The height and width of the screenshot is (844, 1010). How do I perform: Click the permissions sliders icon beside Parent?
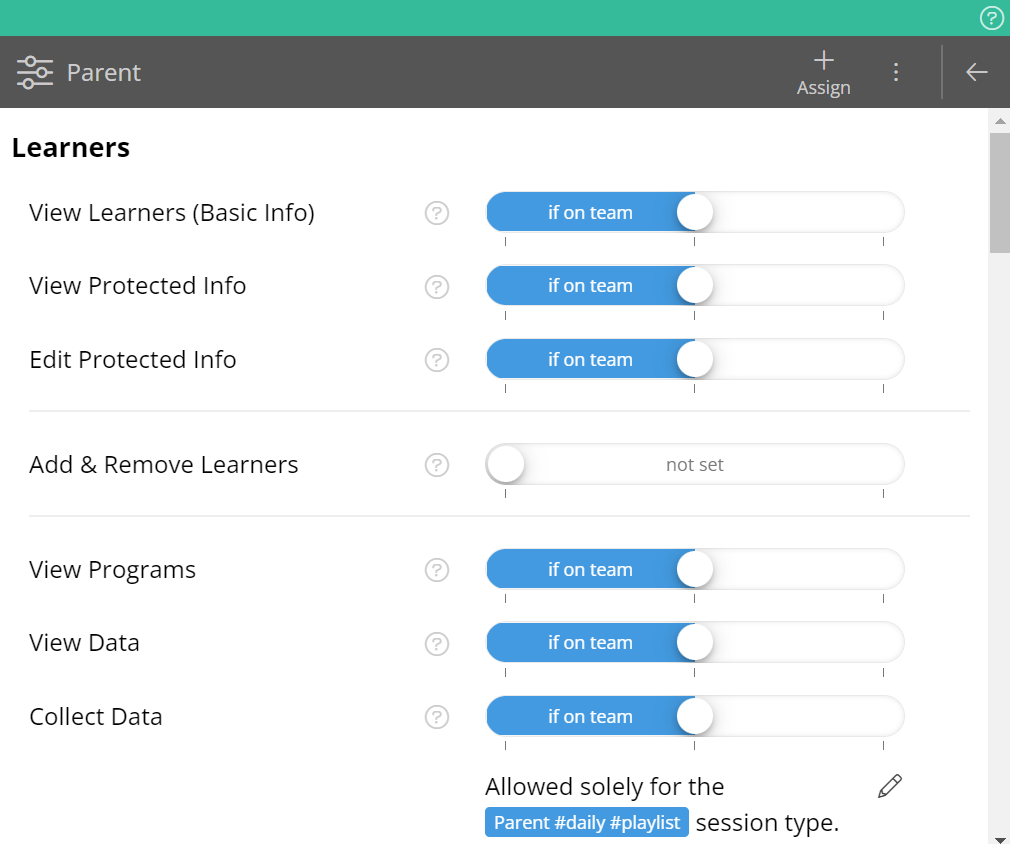35,72
